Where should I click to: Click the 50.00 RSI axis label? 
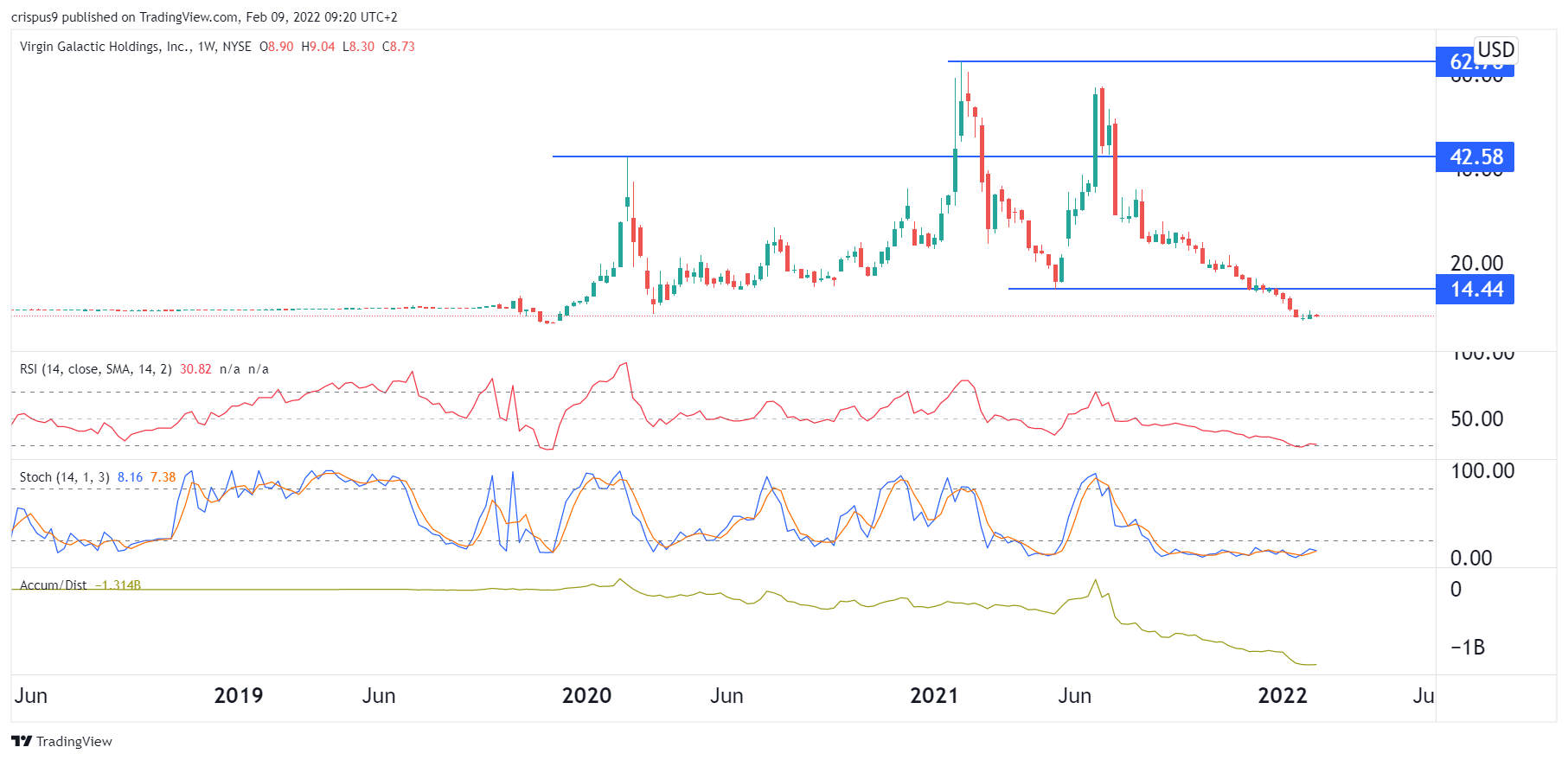1476,419
